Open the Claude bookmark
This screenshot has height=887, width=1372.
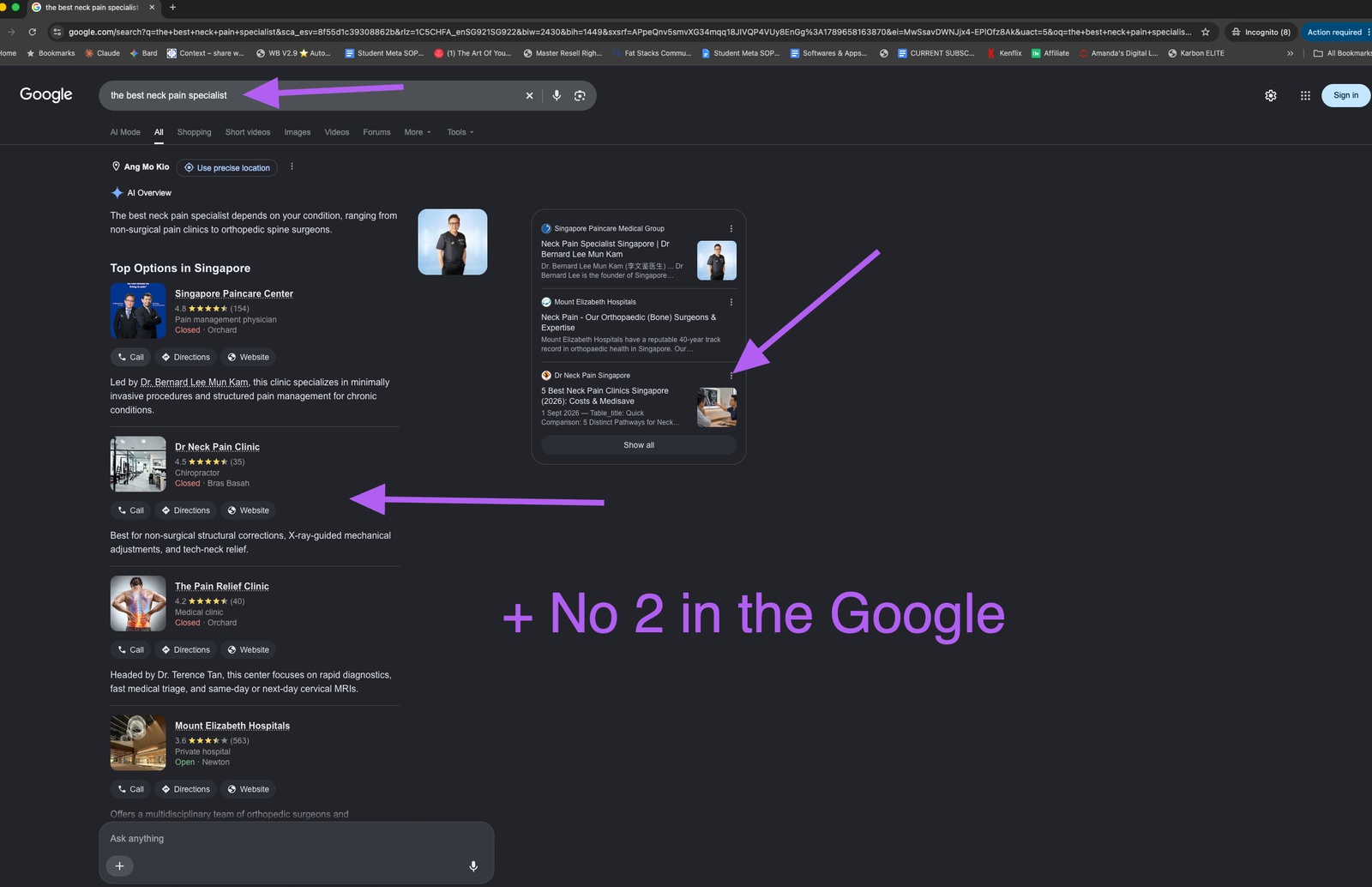[102, 53]
